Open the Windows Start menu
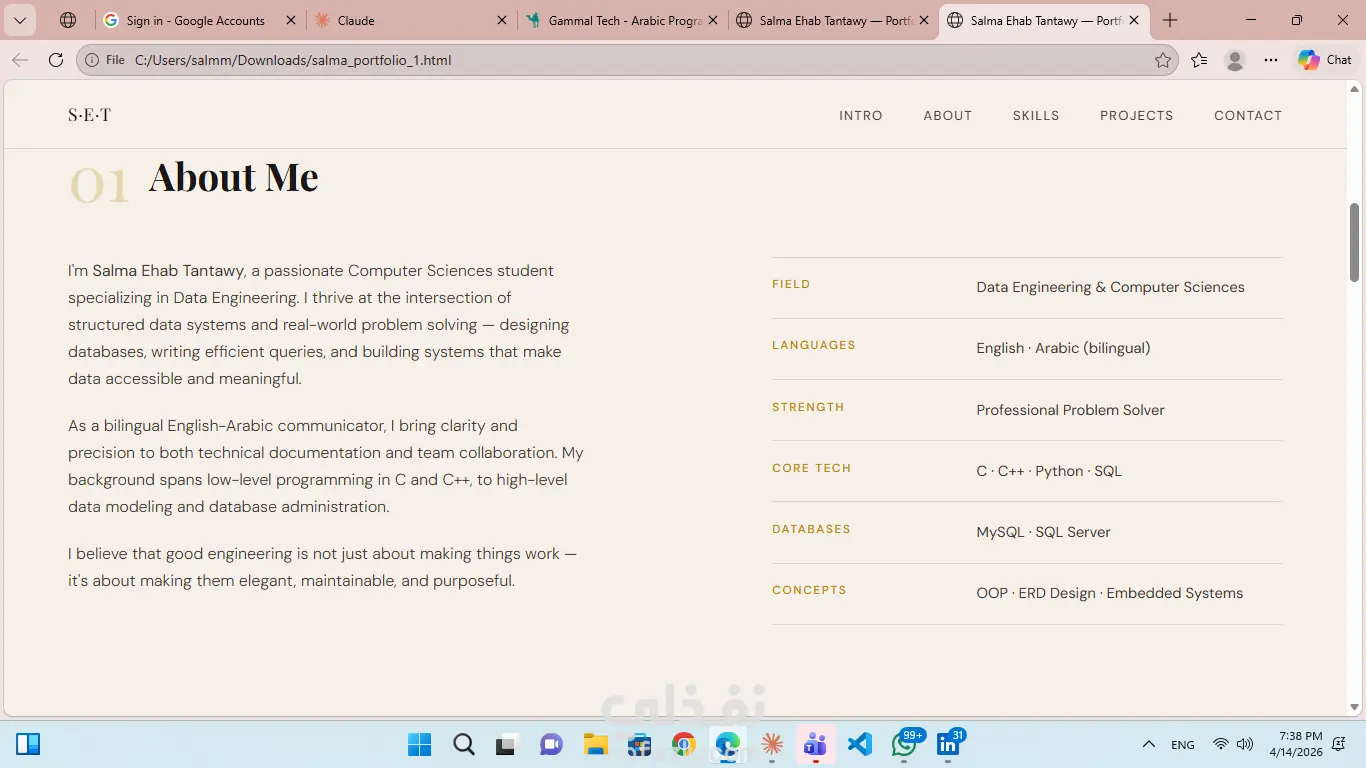Image resolution: width=1366 pixels, height=768 pixels. click(420, 744)
